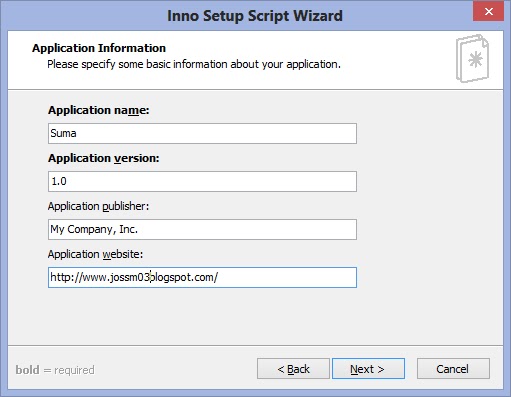The height and width of the screenshot is (397, 511).
Task: Go to previous page with Back button
Action: [293, 369]
